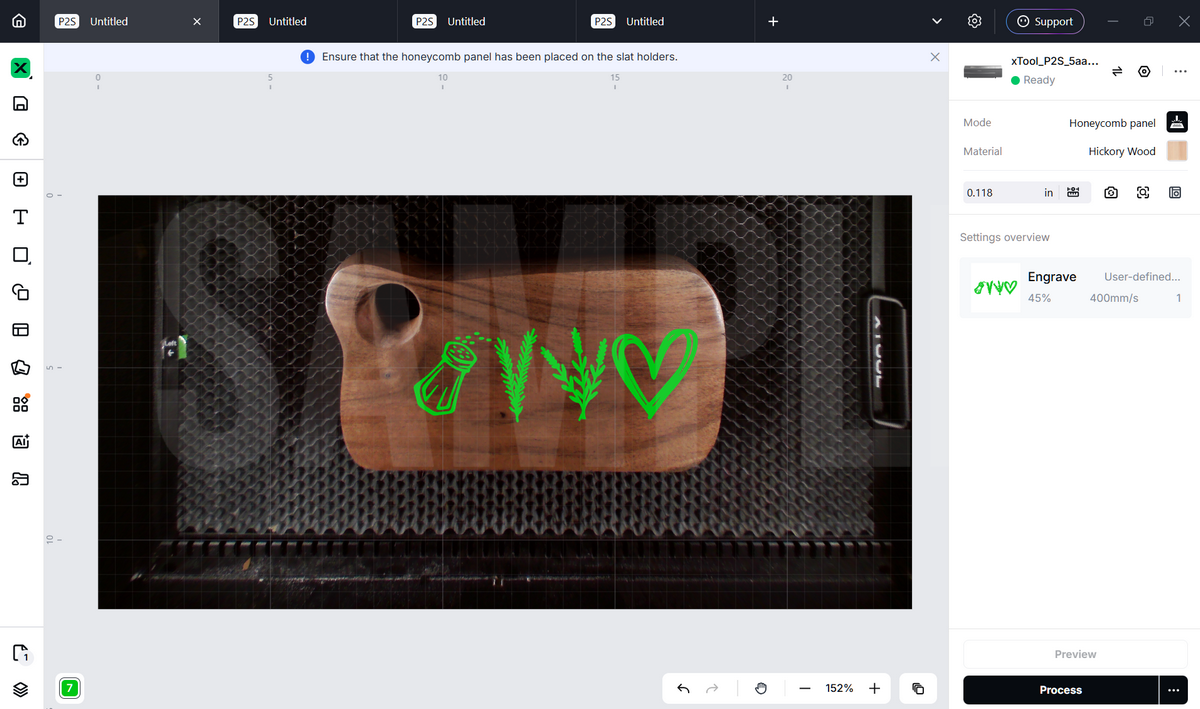
Task: Choose the Hickory Wood material swatch
Action: (1177, 151)
